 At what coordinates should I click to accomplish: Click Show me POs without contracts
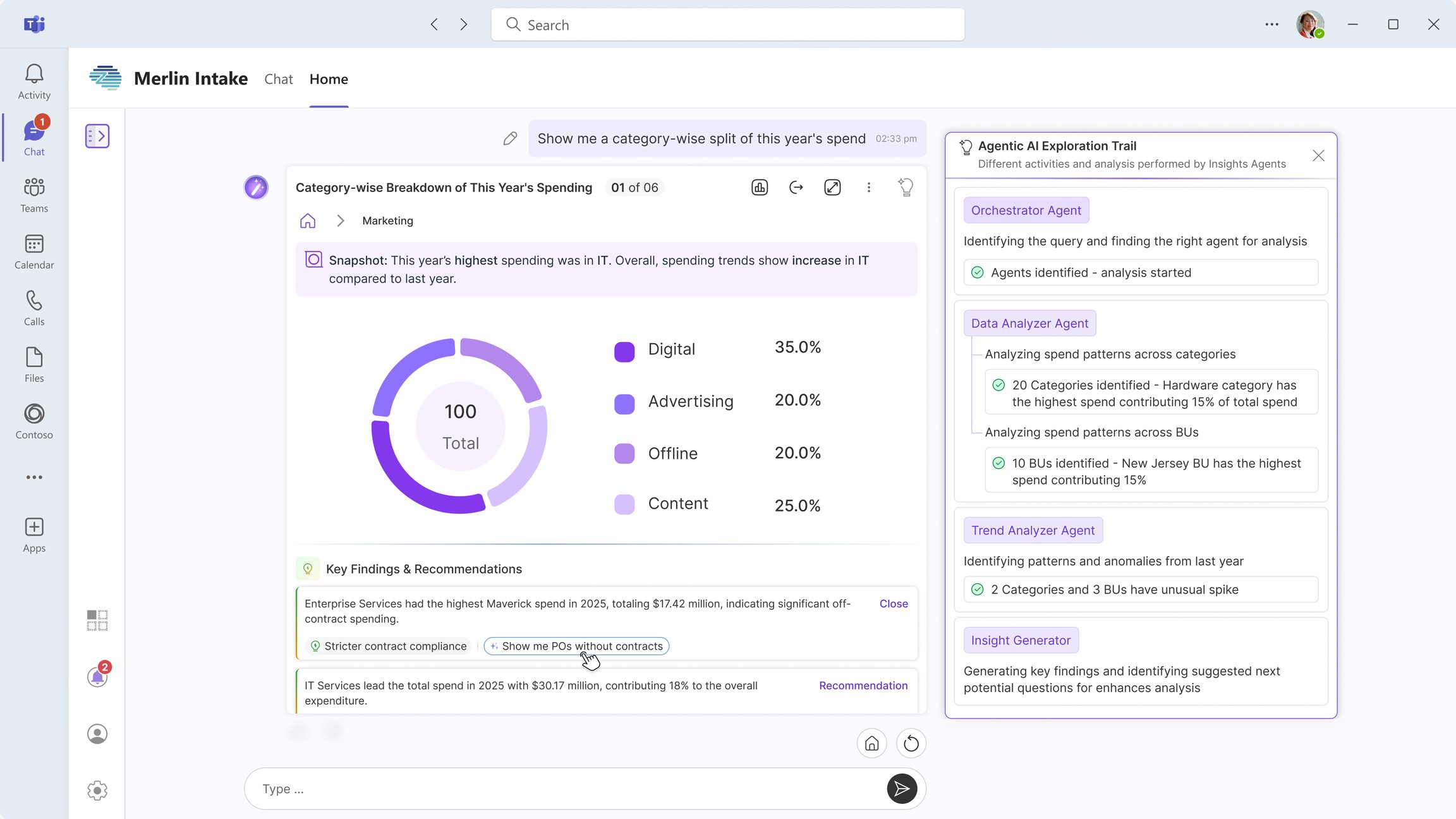coord(576,646)
